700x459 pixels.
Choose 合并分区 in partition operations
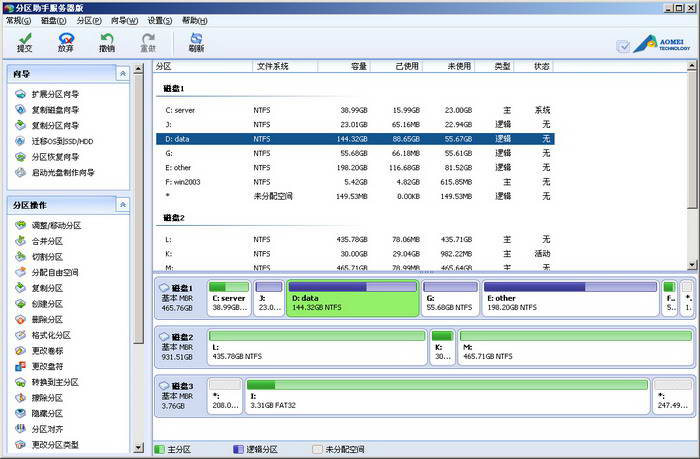click(x=46, y=241)
